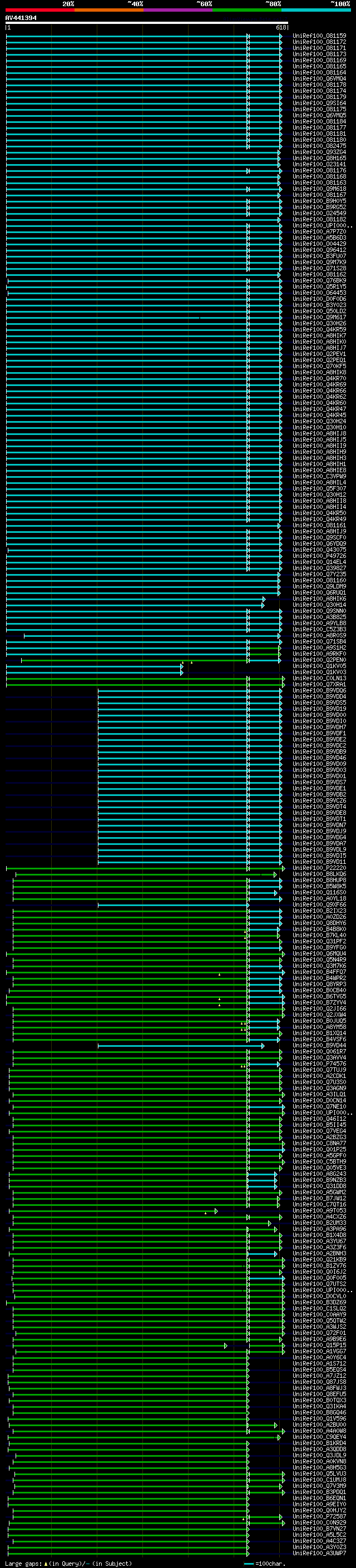Select hit label UniRef100_A0ZD26
This screenshot has width=356, height=1568.
point(319,917)
